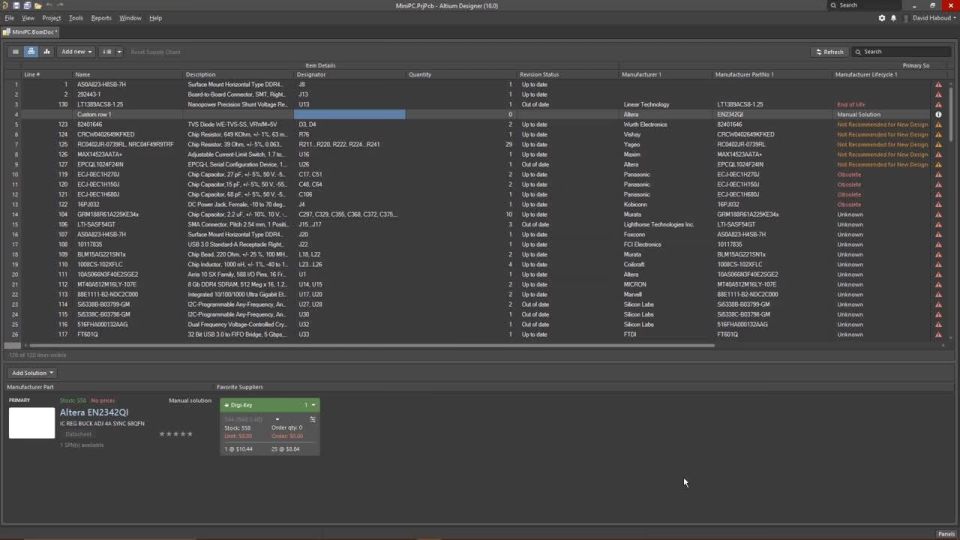Click the Undo arrow in title bar
This screenshot has width=960, height=540.
point(50,6)
